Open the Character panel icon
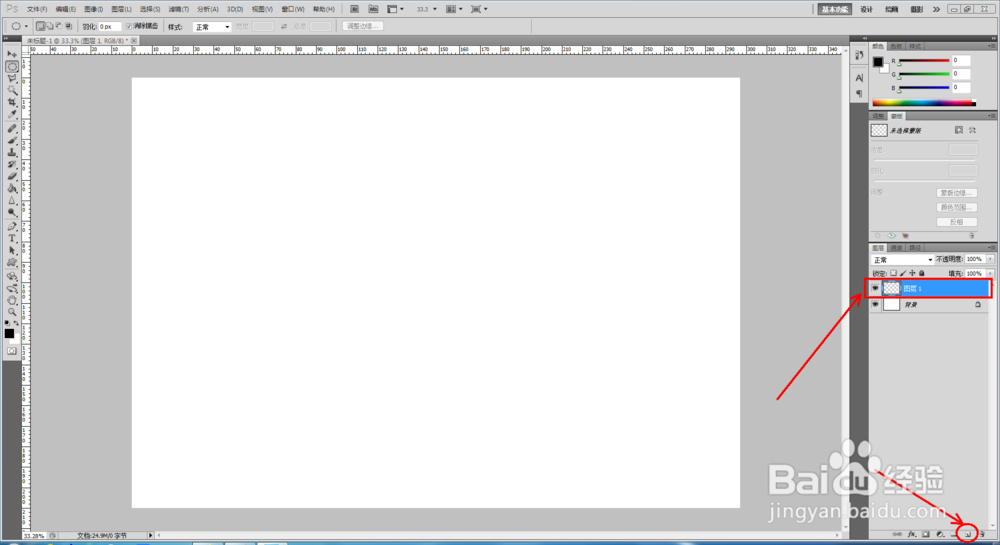This screenshot has width=1000, height=545. click(859, 78)
